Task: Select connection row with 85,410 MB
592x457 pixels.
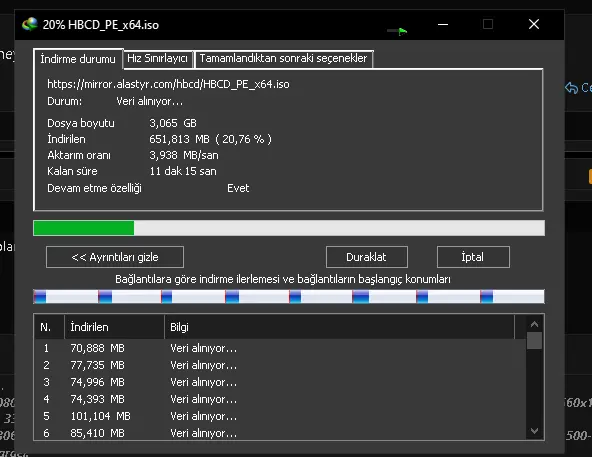Action: tap(280, 433)
